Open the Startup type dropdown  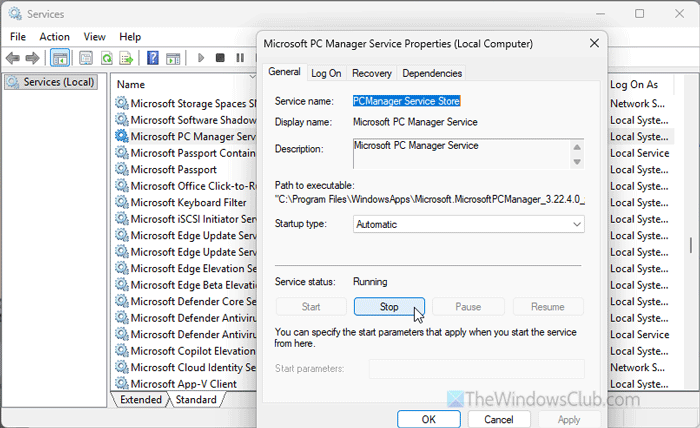pyautogui.click(x=469, y=224)
